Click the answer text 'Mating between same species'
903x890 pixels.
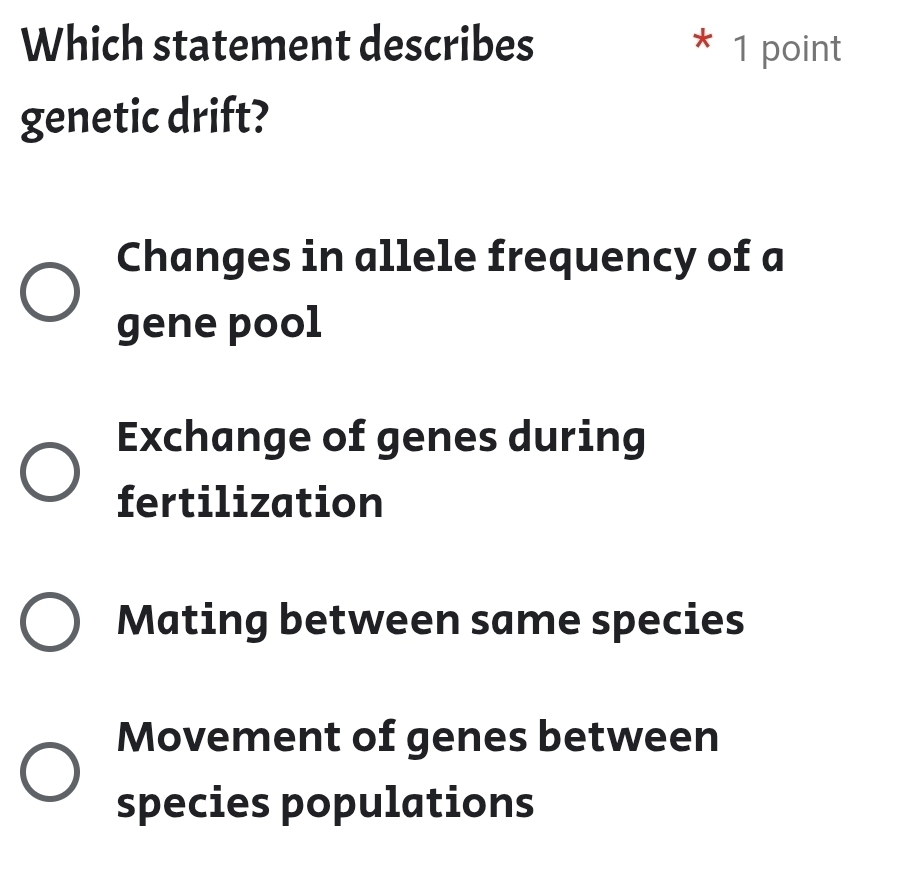click(x=430, y=621)
